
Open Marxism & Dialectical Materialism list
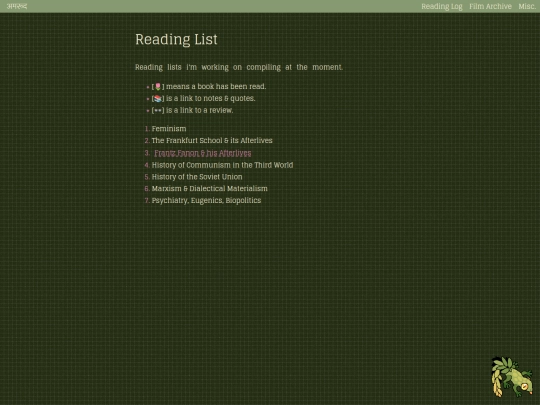pos(209,189)
